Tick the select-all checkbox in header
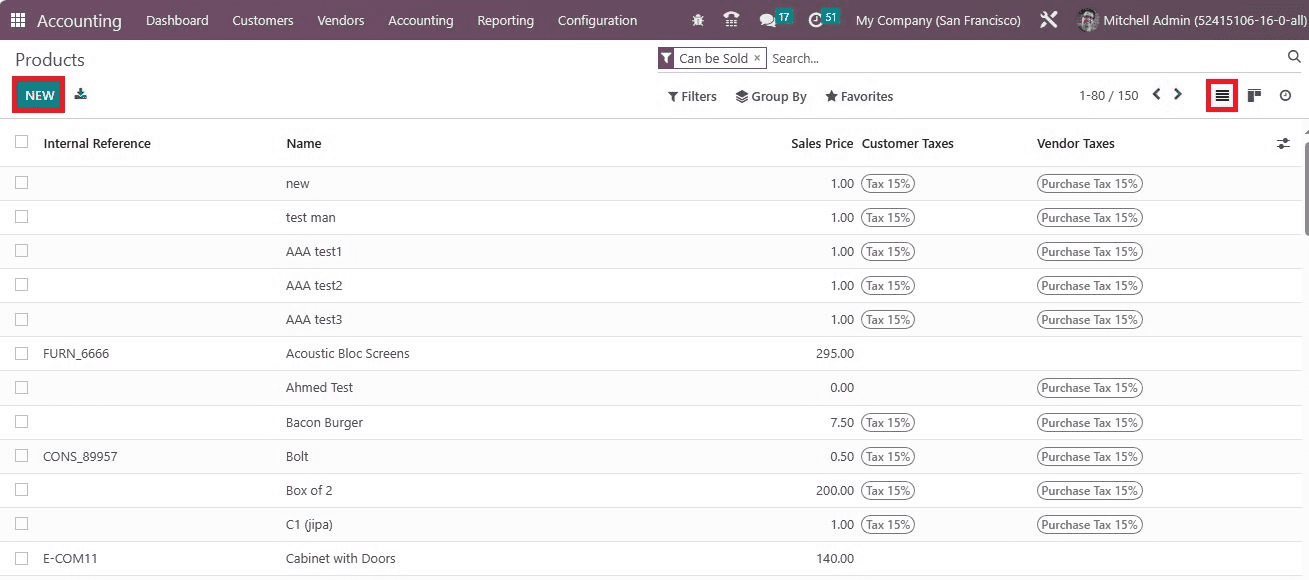The height and width of the screenshot is (580, 1309). [x=22, y=142]
